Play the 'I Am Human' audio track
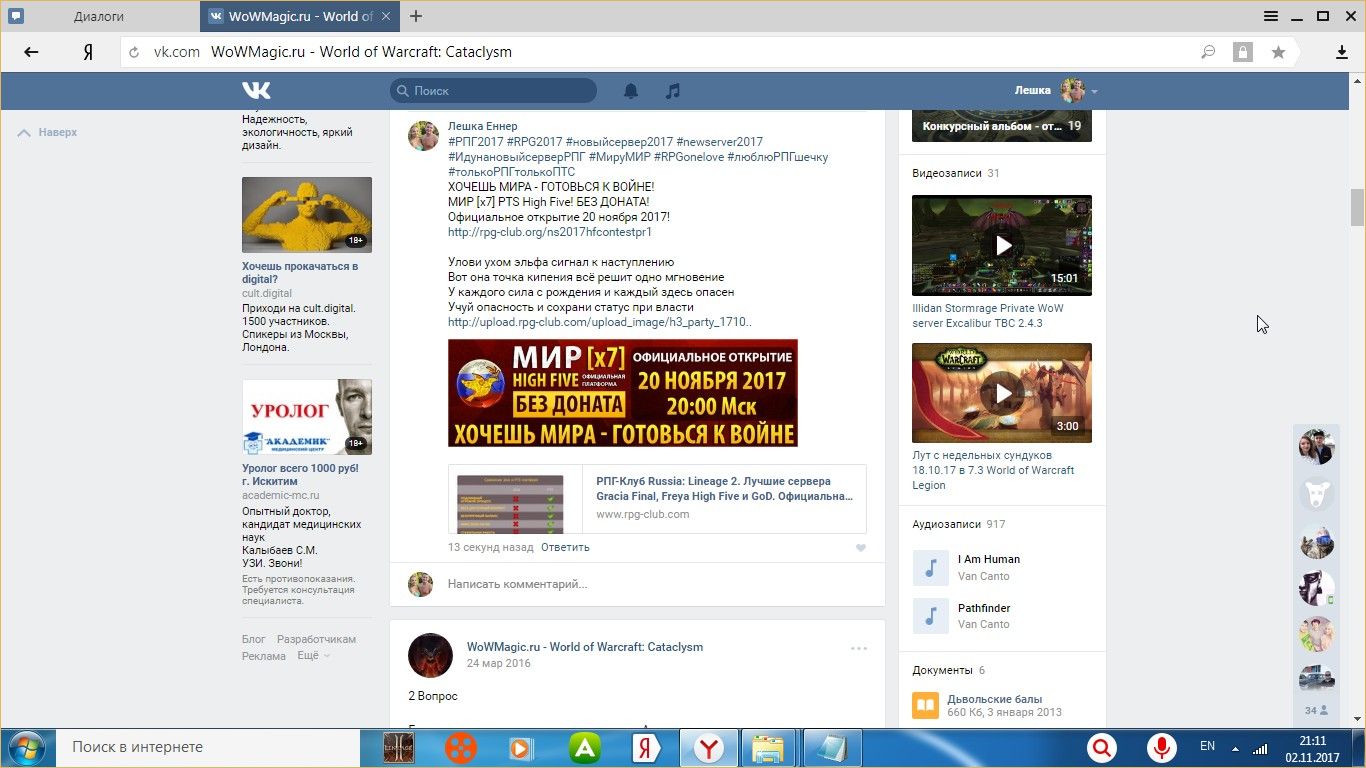The width and height of the screenshot is (1366, 768). (x=930, y=568)
